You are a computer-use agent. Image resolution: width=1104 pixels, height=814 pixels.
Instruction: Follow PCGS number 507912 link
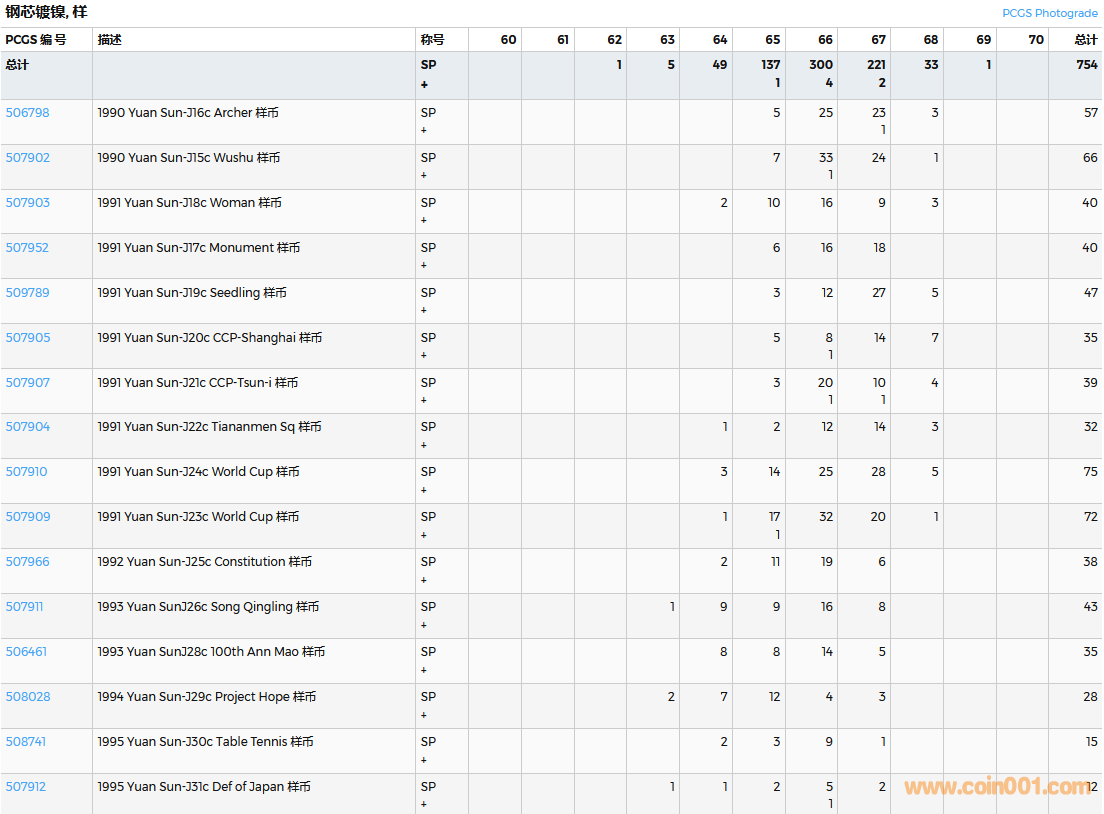(26, 787)
